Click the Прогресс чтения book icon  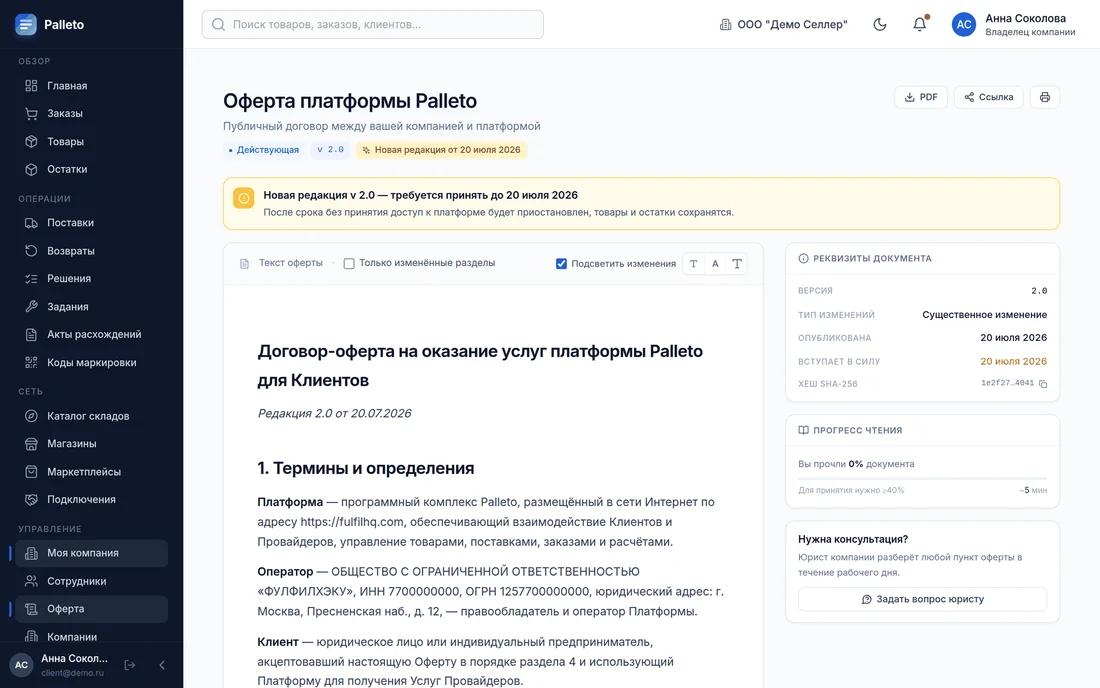(803, 430)
